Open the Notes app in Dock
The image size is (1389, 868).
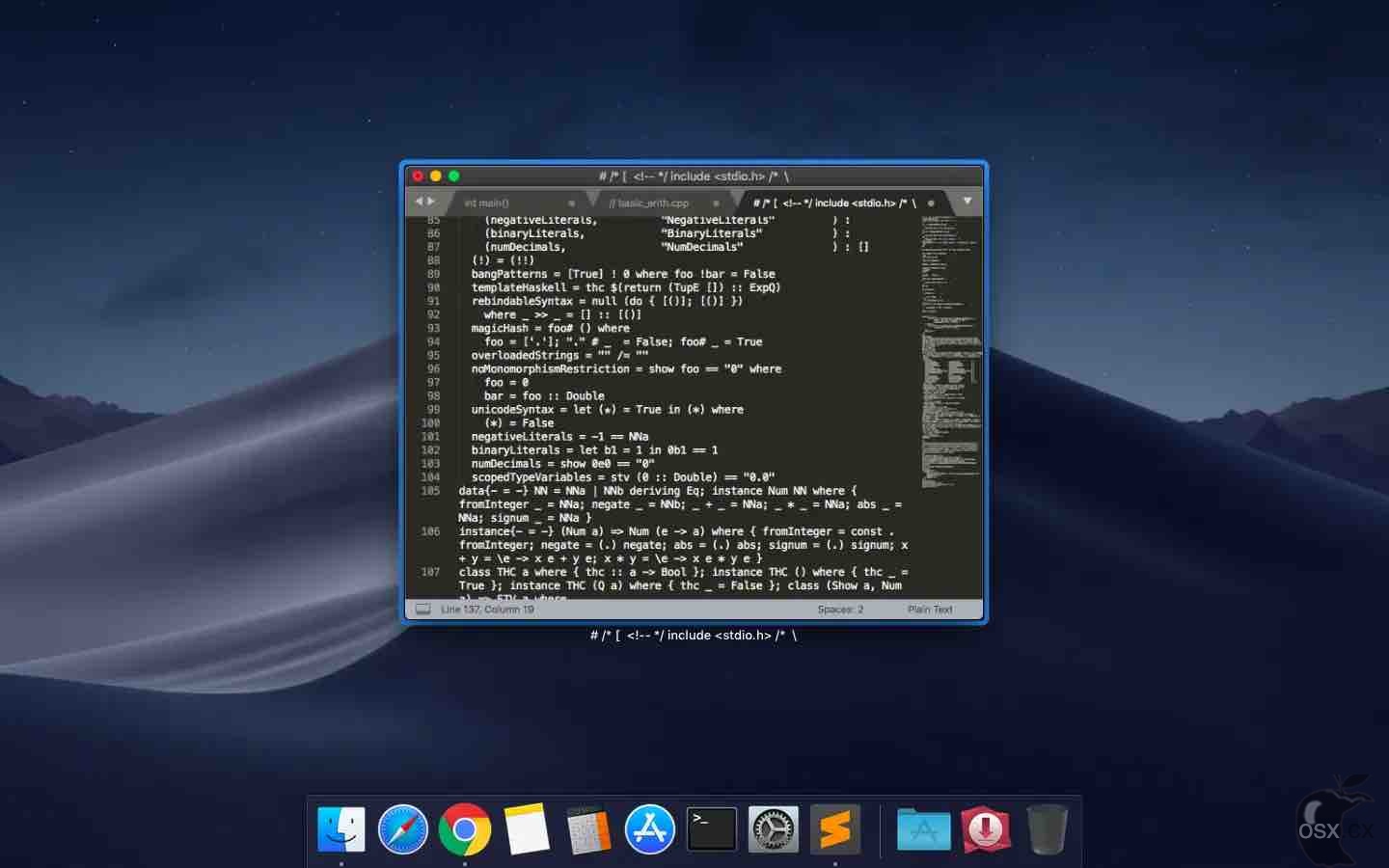527,829
